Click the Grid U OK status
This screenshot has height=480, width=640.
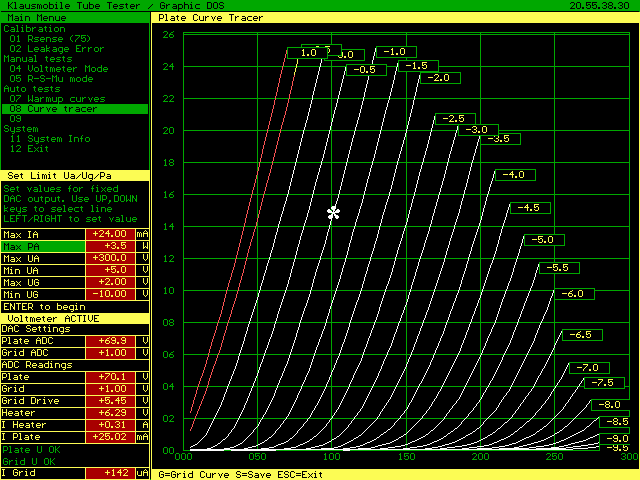29,462
